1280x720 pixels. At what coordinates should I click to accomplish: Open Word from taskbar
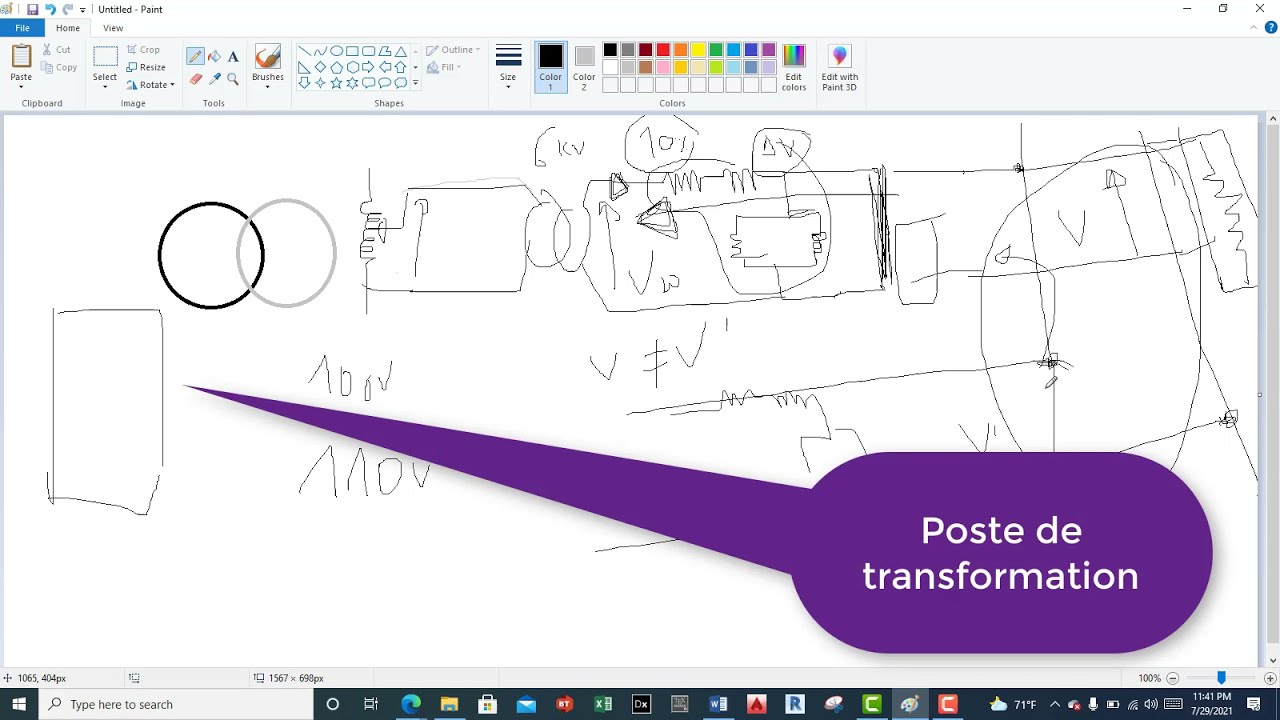(x=718, y=704)
